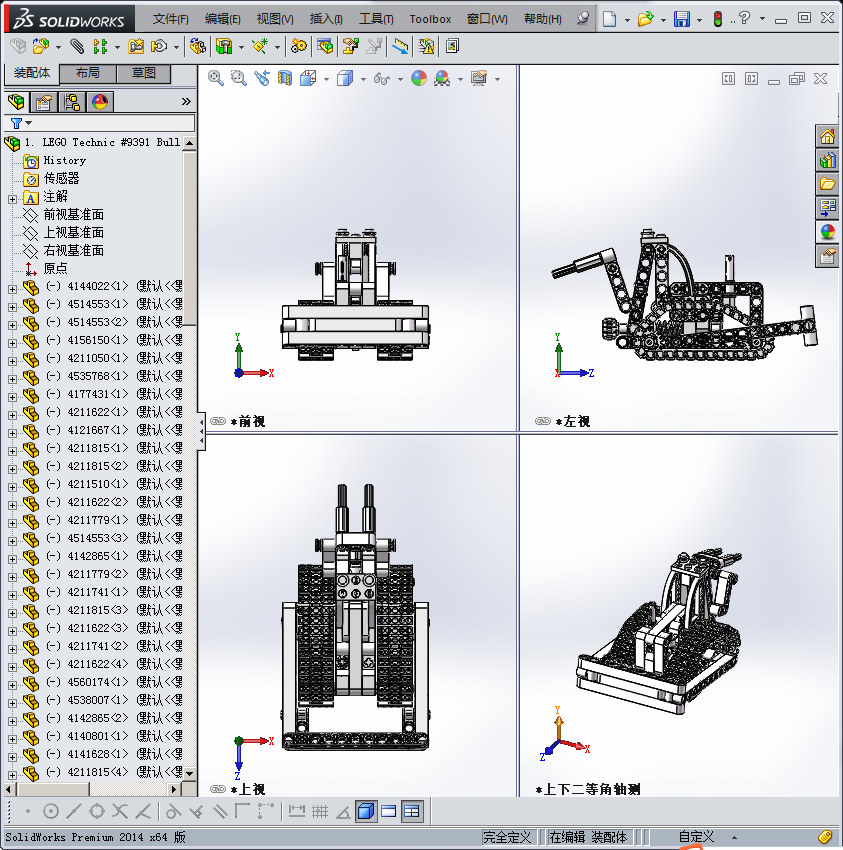Viewport: 843px width, 850px height.
Task: Click the feature tree filter input field
Action: tap(112, 123)
